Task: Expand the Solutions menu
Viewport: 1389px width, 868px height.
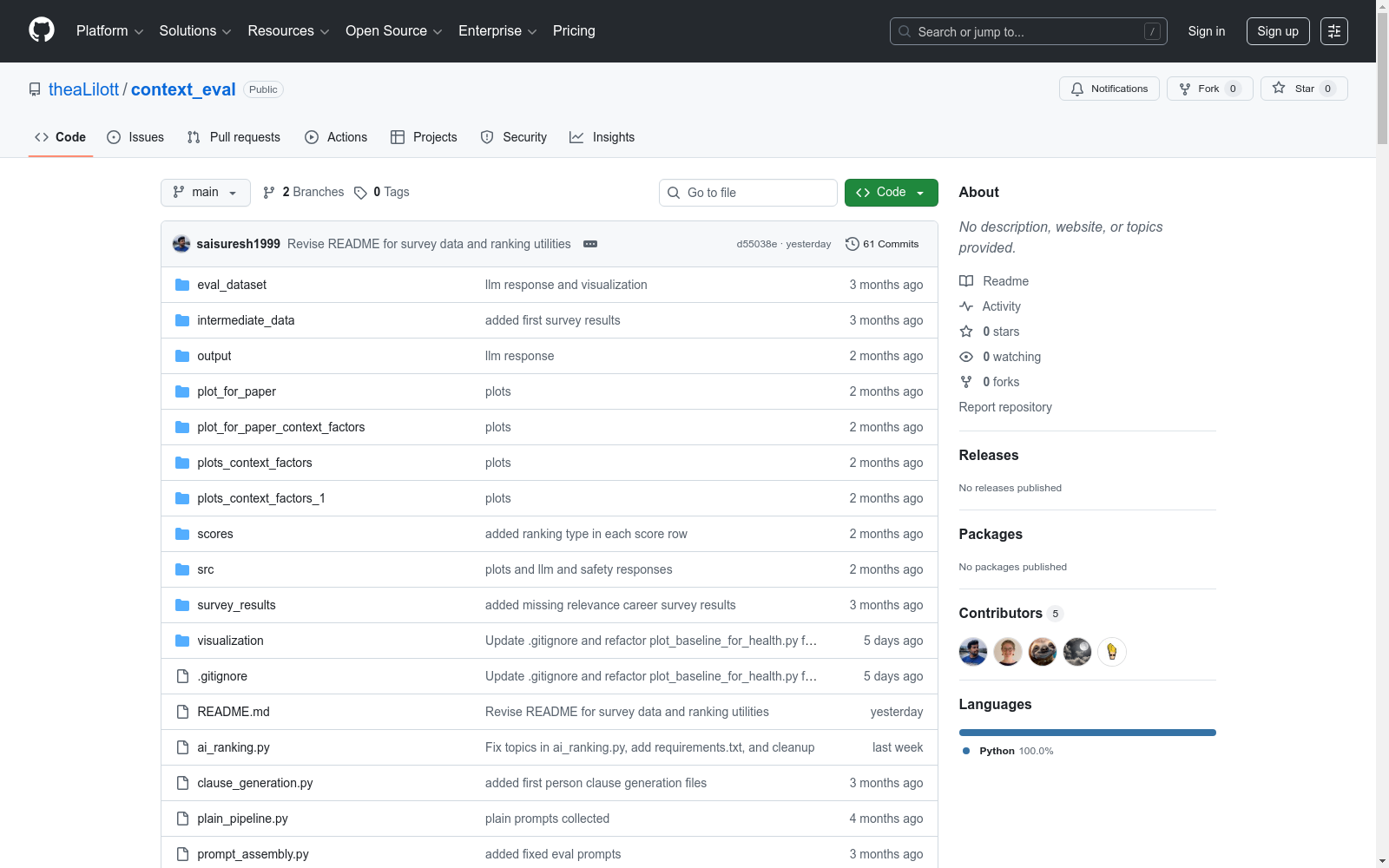Action: pyautogui.click(x=195, y=31)
